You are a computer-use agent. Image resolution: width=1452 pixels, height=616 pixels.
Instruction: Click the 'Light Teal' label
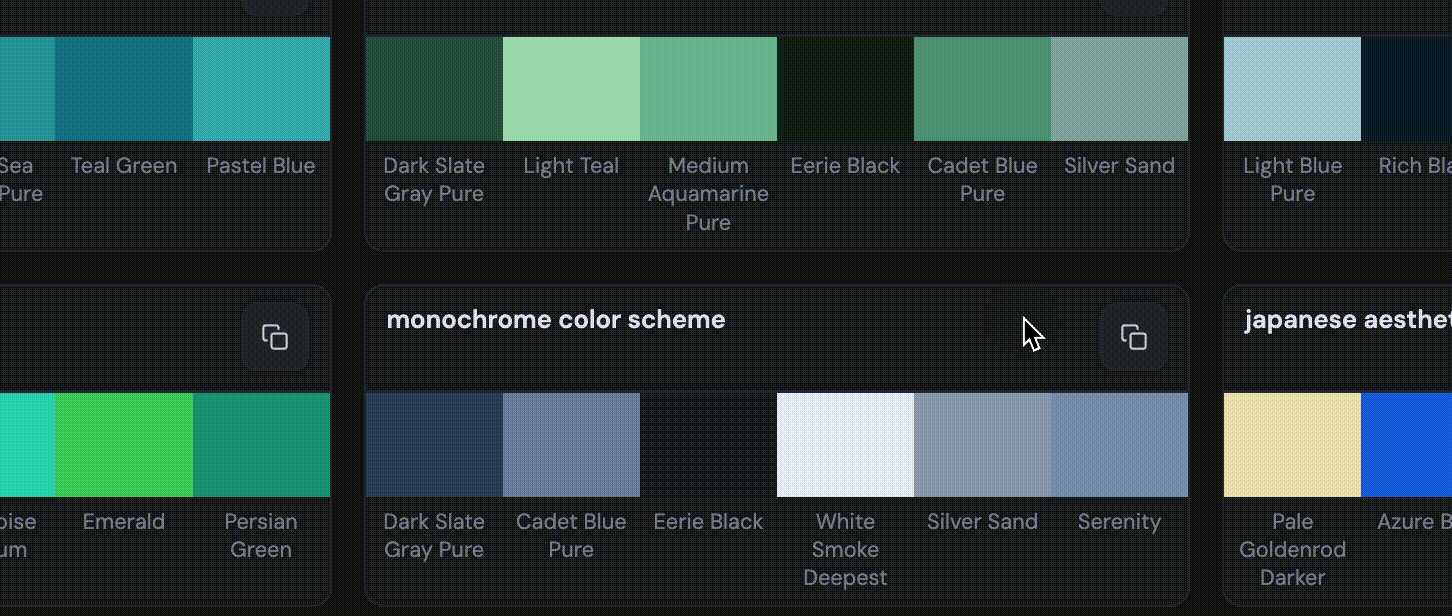(x=571, y=166)
